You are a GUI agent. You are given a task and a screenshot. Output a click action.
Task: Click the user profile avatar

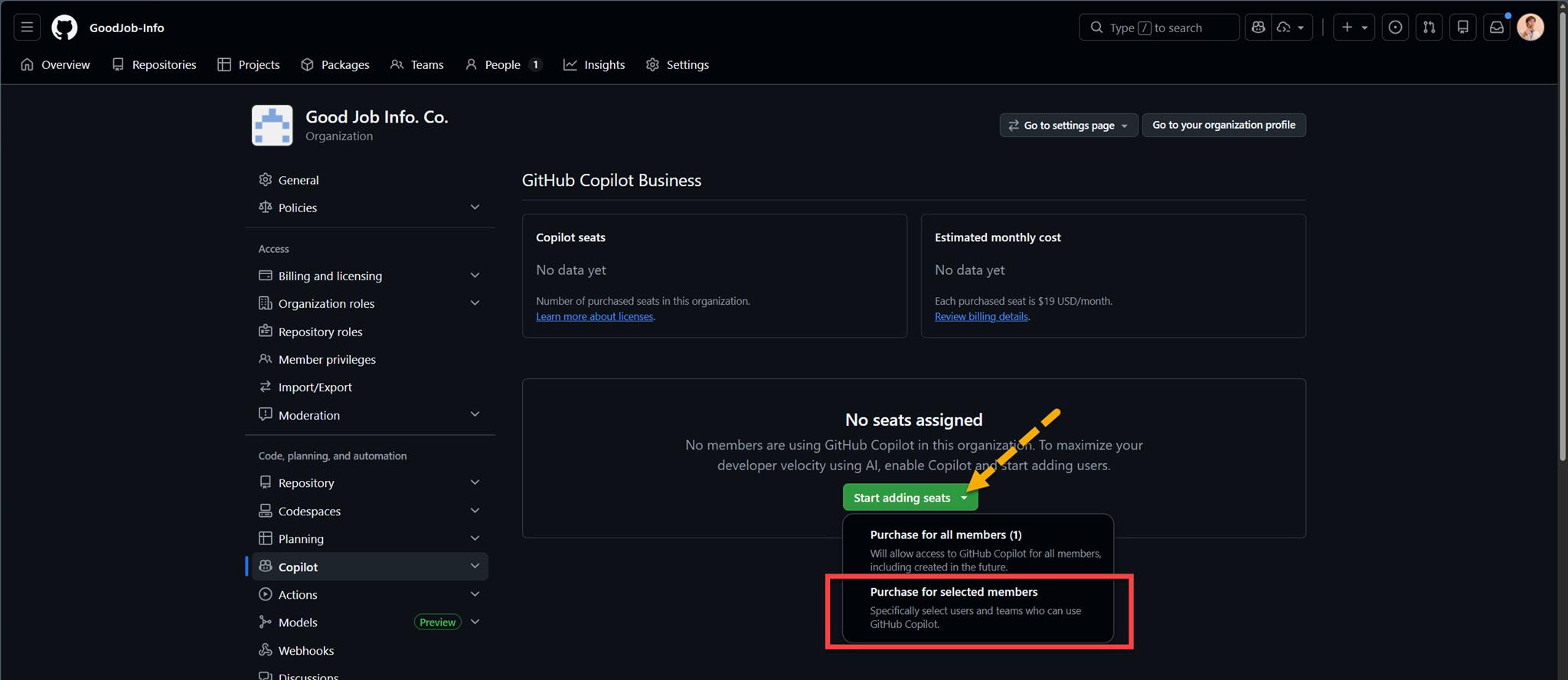pyautogui.click(x=1530, y=28)
